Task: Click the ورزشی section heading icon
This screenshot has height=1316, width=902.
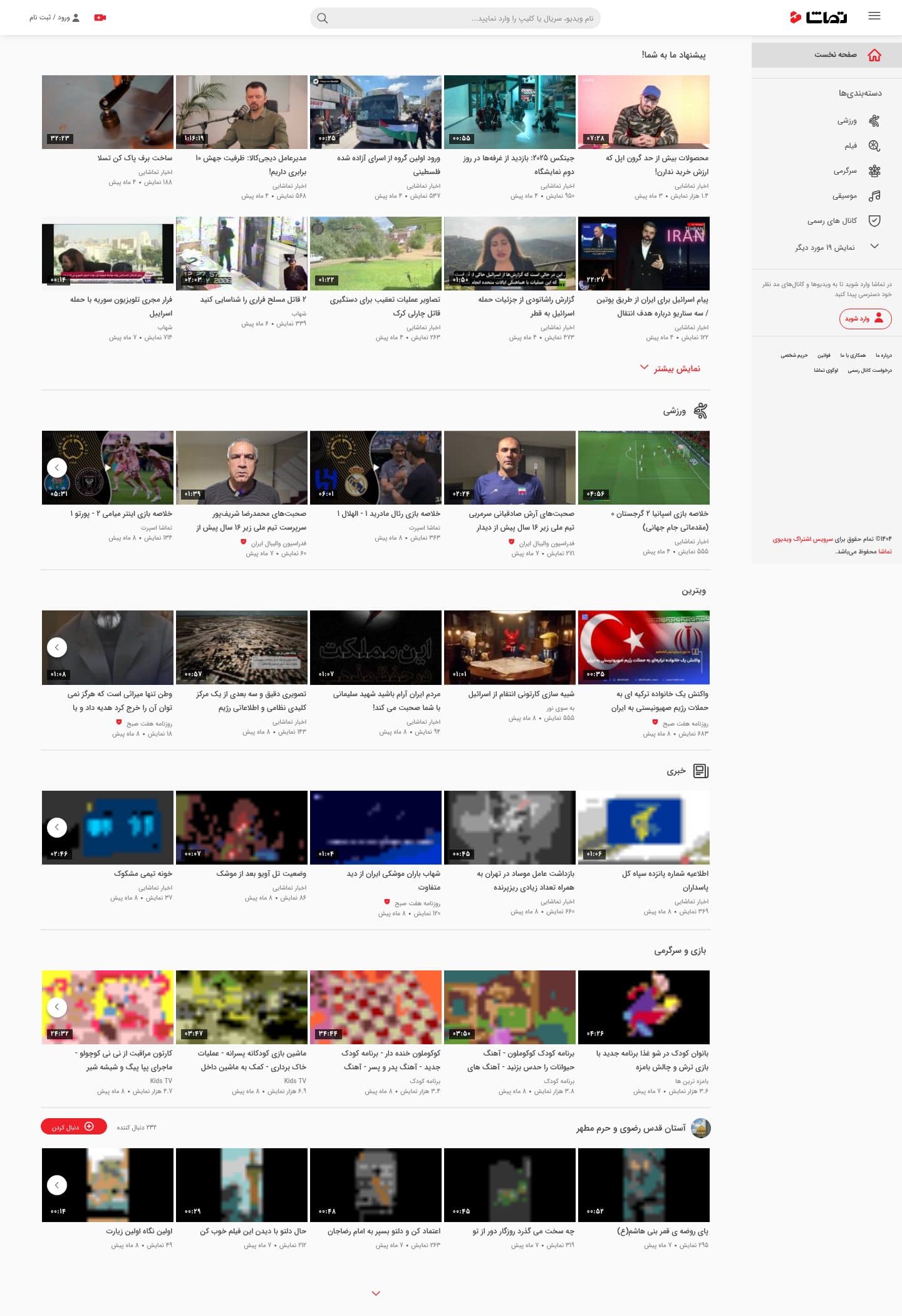Action: pos(701,411)
